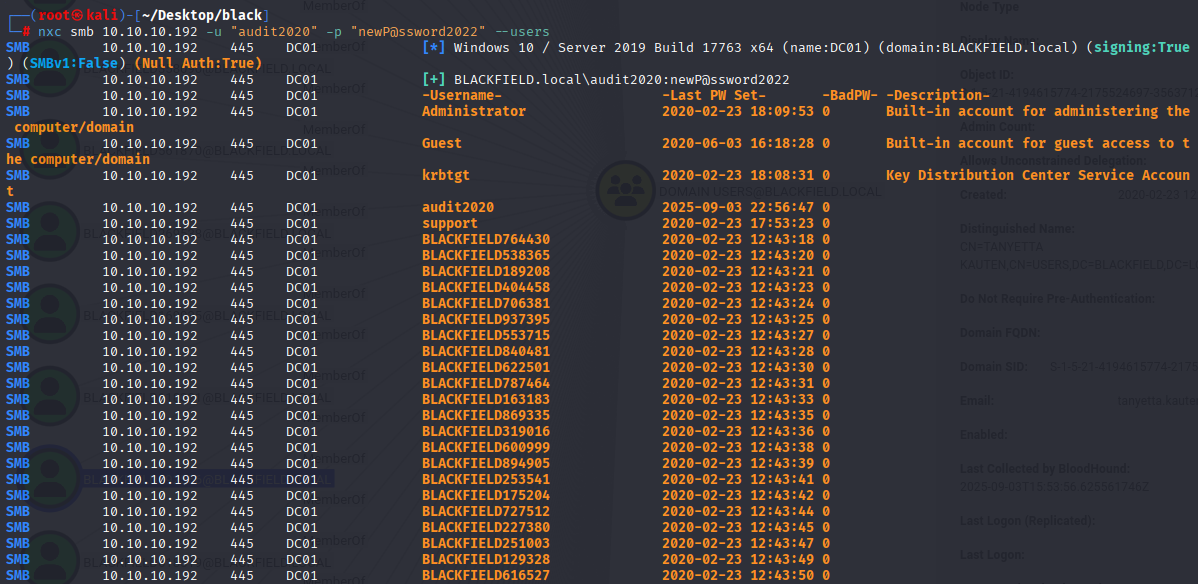Screen dimensions: 1198x584
Task: Click the red # root prompt symbol
Action: pos(27,31)
